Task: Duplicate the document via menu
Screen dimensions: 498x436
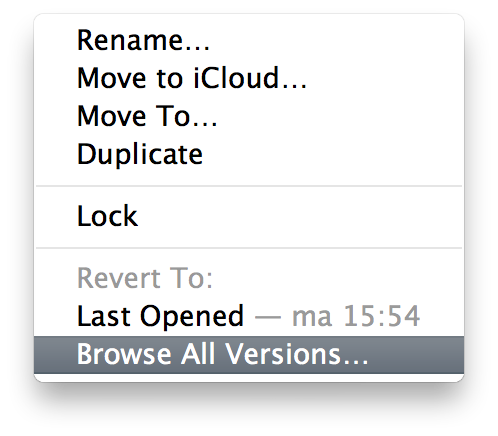Action: 249,154
